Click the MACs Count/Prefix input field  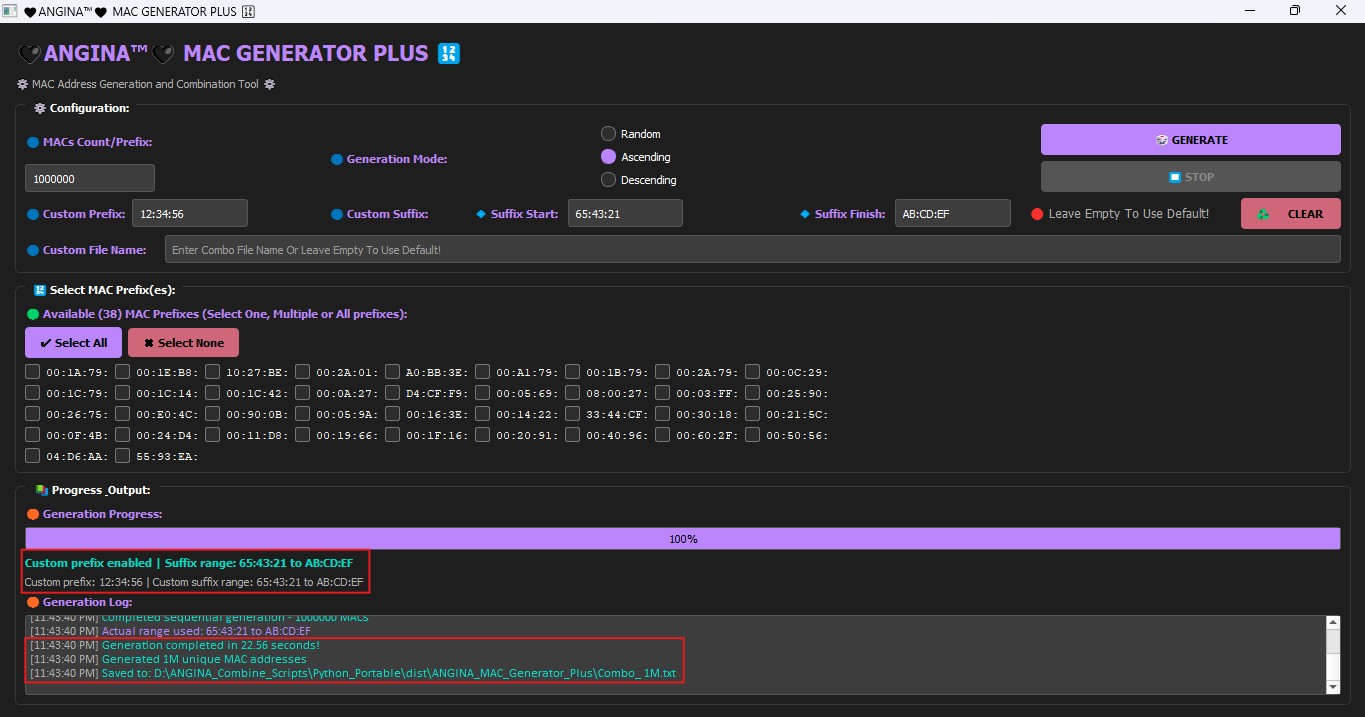[x=90, y=178]
